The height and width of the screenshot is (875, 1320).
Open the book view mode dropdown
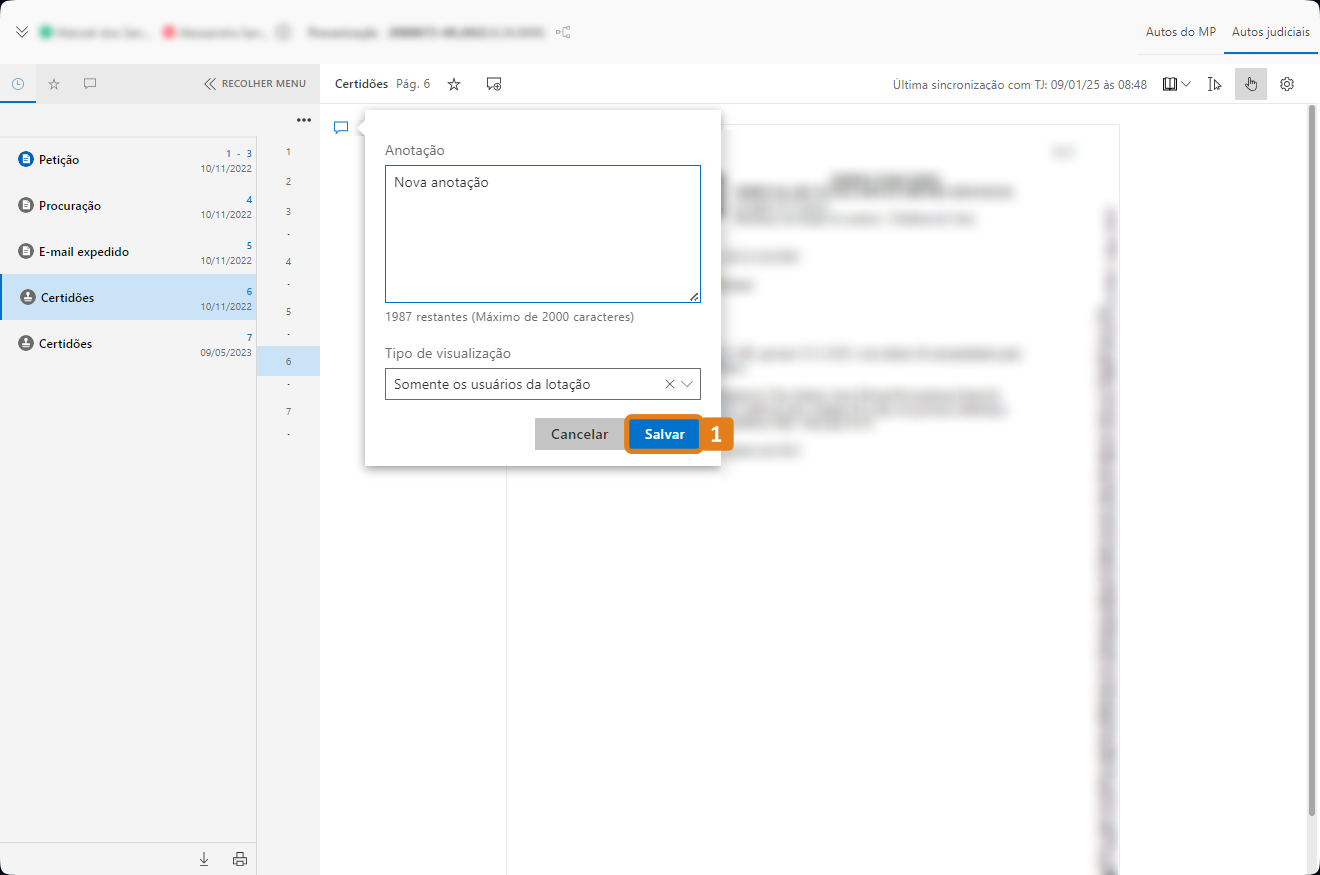point(1176,84)
